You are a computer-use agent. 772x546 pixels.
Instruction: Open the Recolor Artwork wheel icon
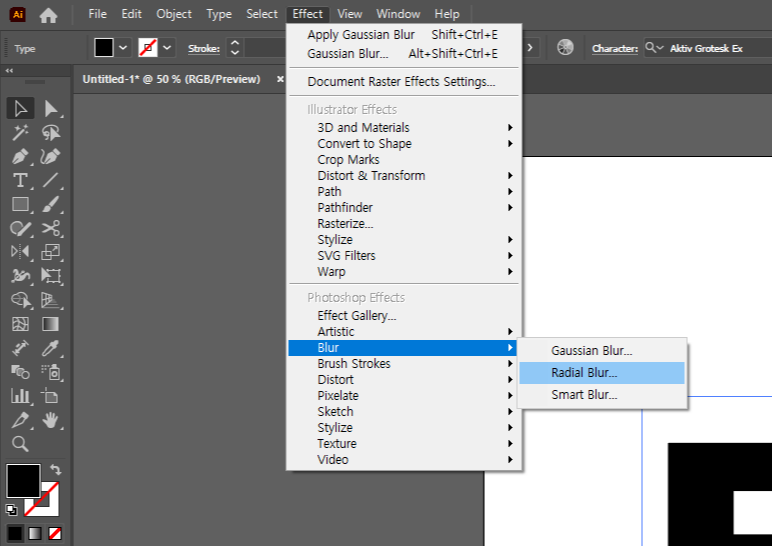[x=565, y=48]
